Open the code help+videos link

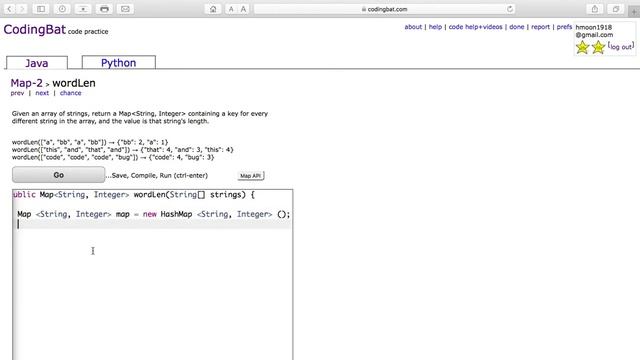pos(476,27)
